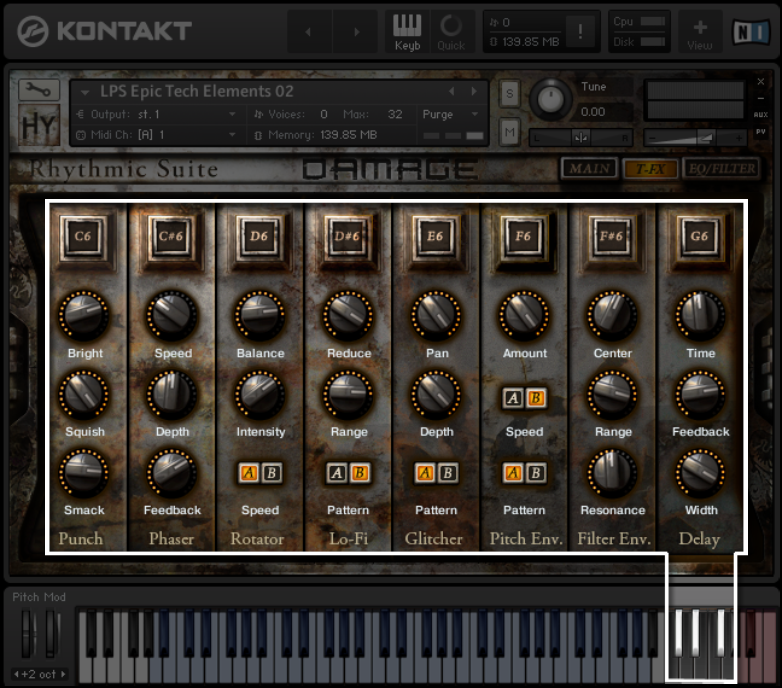Click the F#6 trigger key button
782x688 pixels.
click(x=611, y=237)
